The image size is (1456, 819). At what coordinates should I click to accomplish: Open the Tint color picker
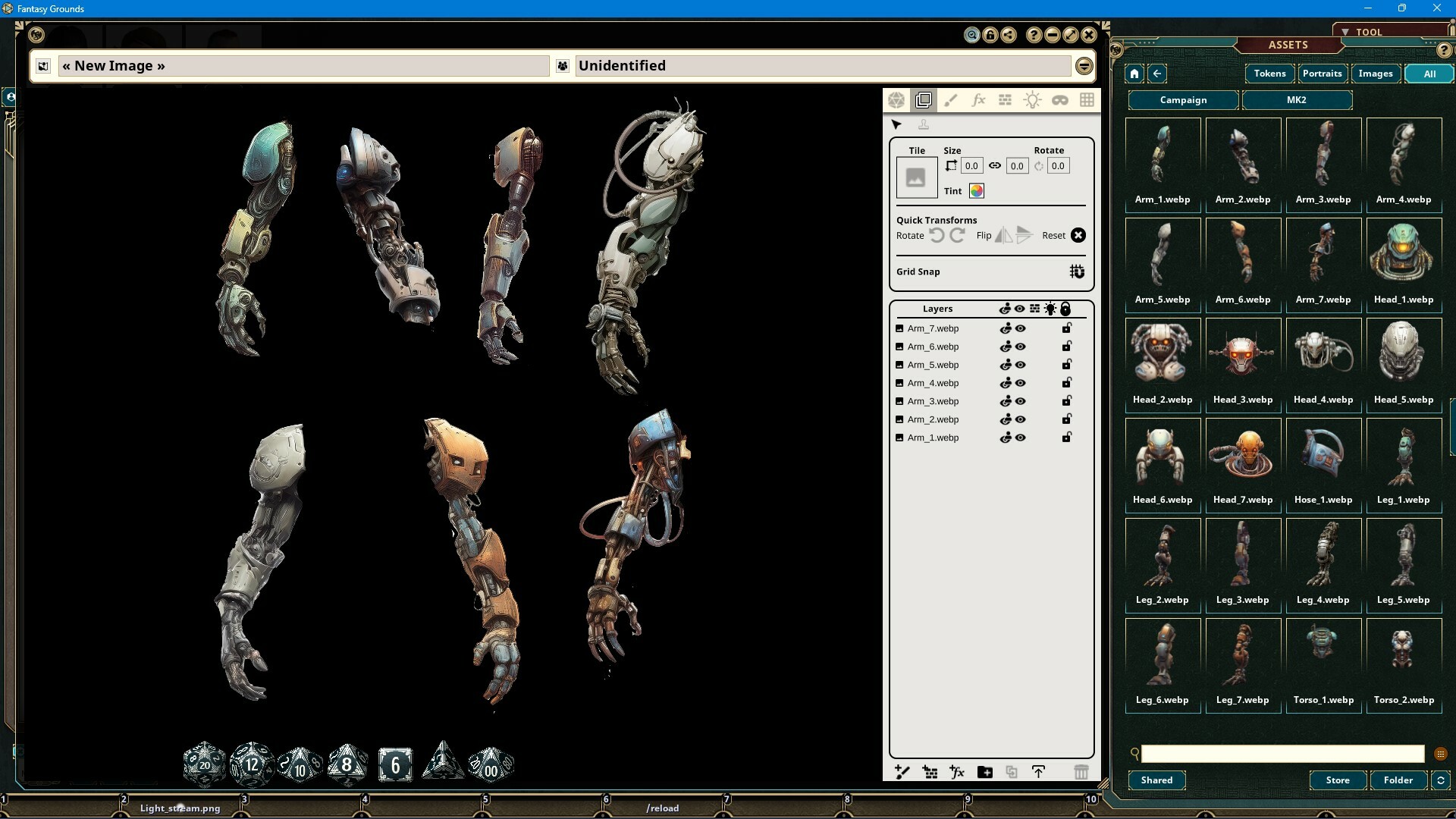[x=976, y=191]
